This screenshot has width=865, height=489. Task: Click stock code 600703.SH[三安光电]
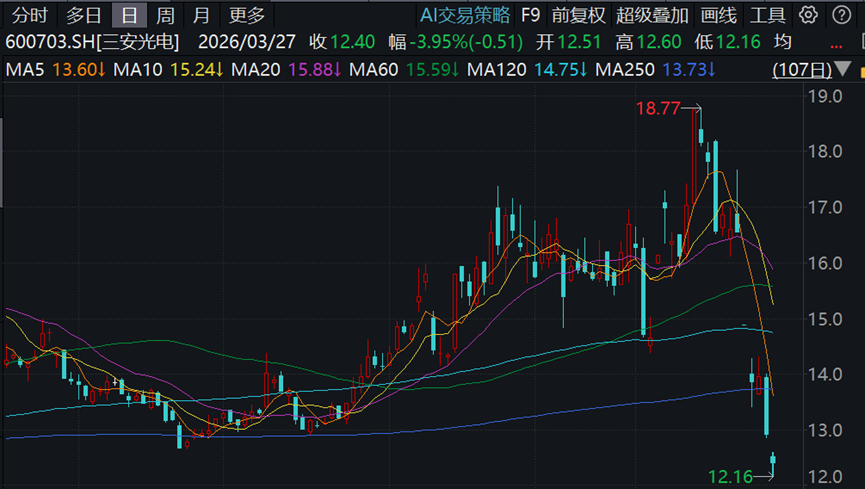[x=92, y=42]
